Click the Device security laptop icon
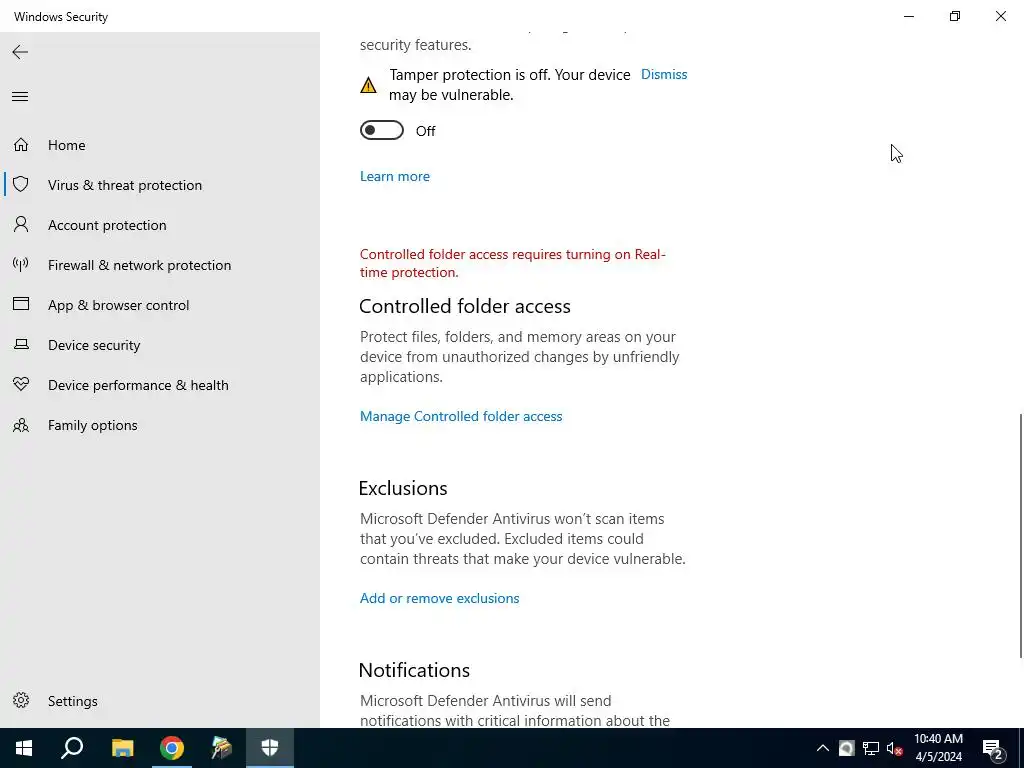 (x=21, y=344)
